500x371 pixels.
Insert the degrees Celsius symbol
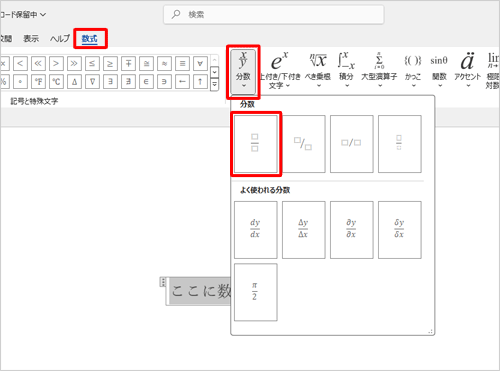[x=56, y=82]
